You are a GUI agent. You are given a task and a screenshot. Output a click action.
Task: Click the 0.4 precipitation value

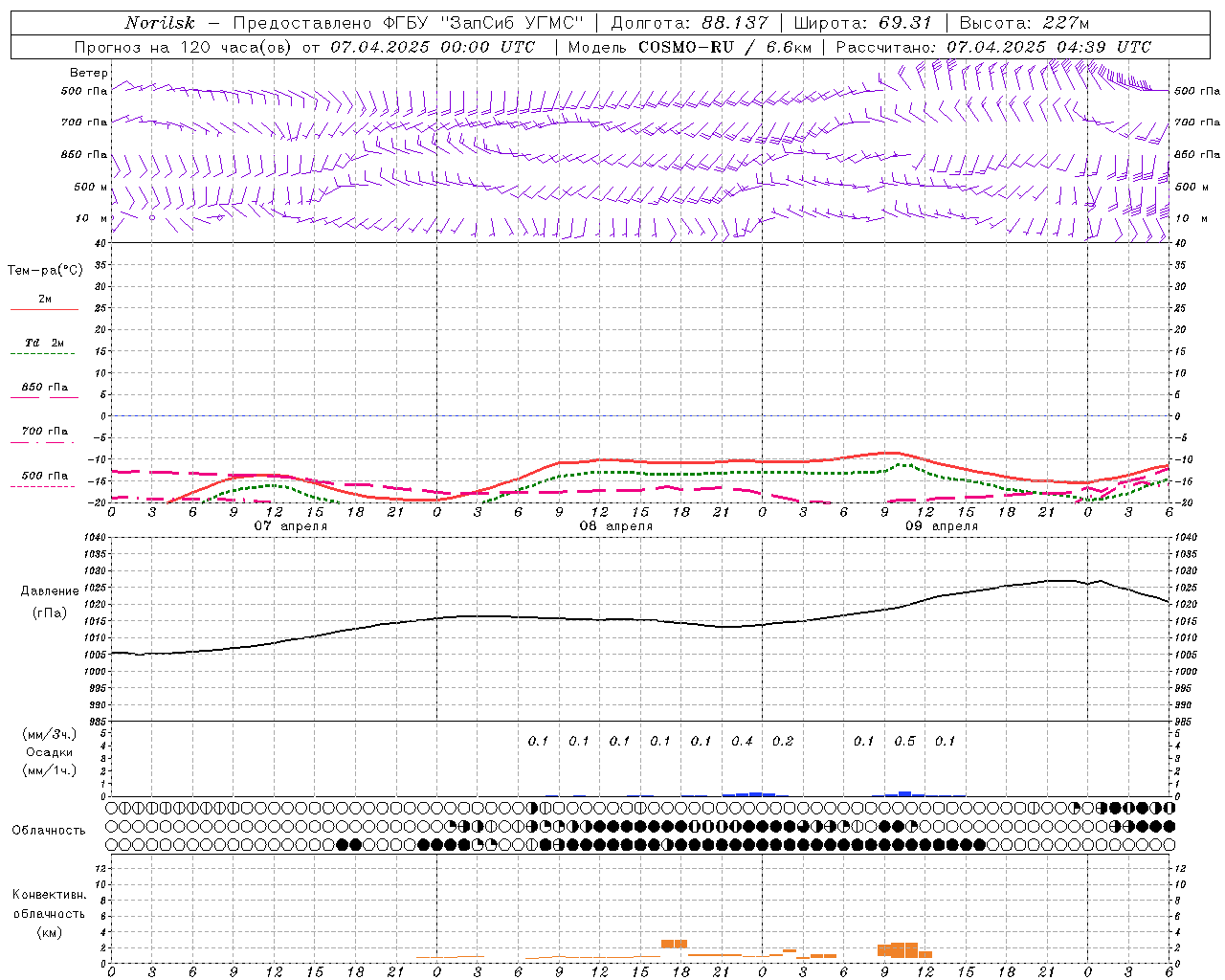(742, 741)
